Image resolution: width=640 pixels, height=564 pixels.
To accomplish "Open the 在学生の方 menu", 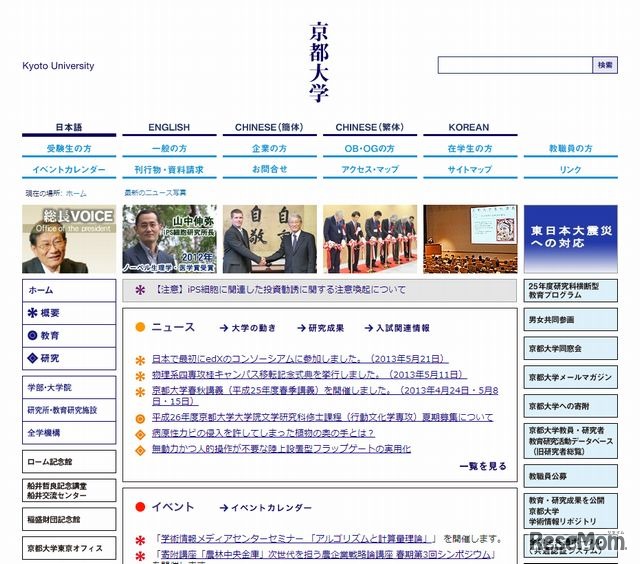I will tap(470, 149).
